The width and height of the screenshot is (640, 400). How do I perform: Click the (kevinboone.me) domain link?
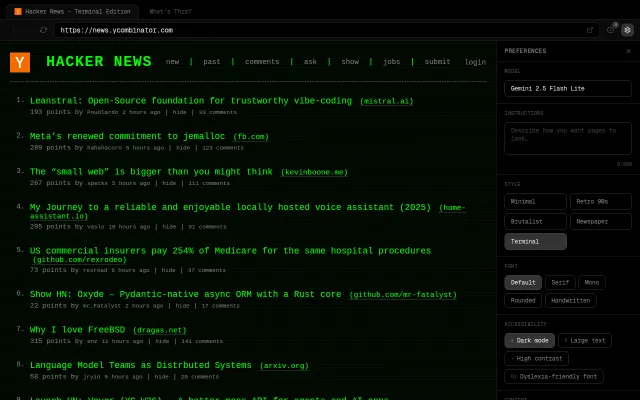pyautogui.click(x=314, y=172)
